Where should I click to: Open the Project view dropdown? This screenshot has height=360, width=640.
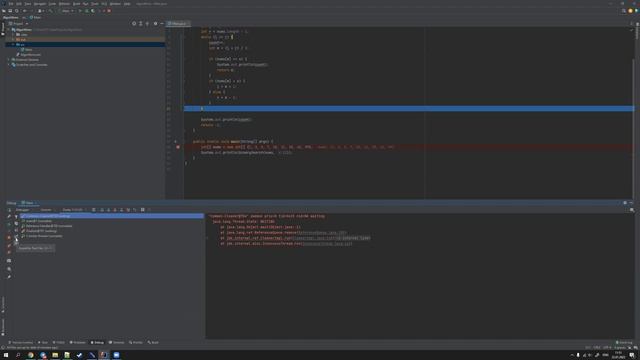click(18, 24)
